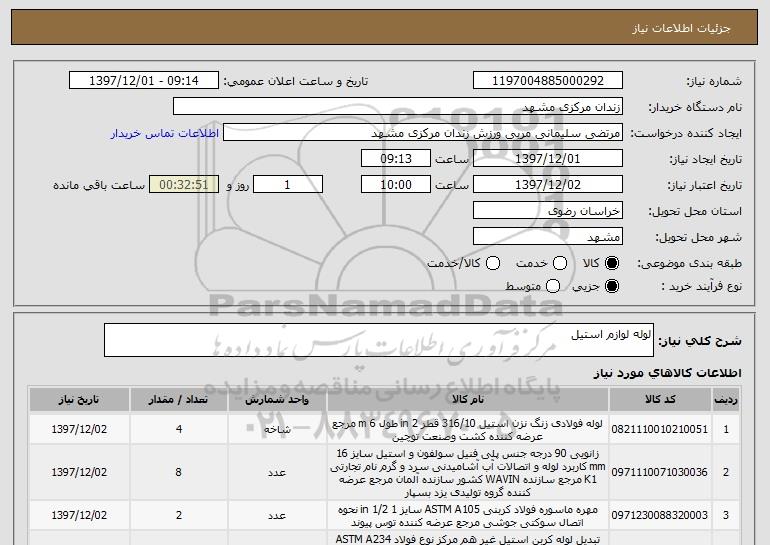Click quantity 2 in row 3
The width and height of the screenshot is (770, 545).
(179, 515)
